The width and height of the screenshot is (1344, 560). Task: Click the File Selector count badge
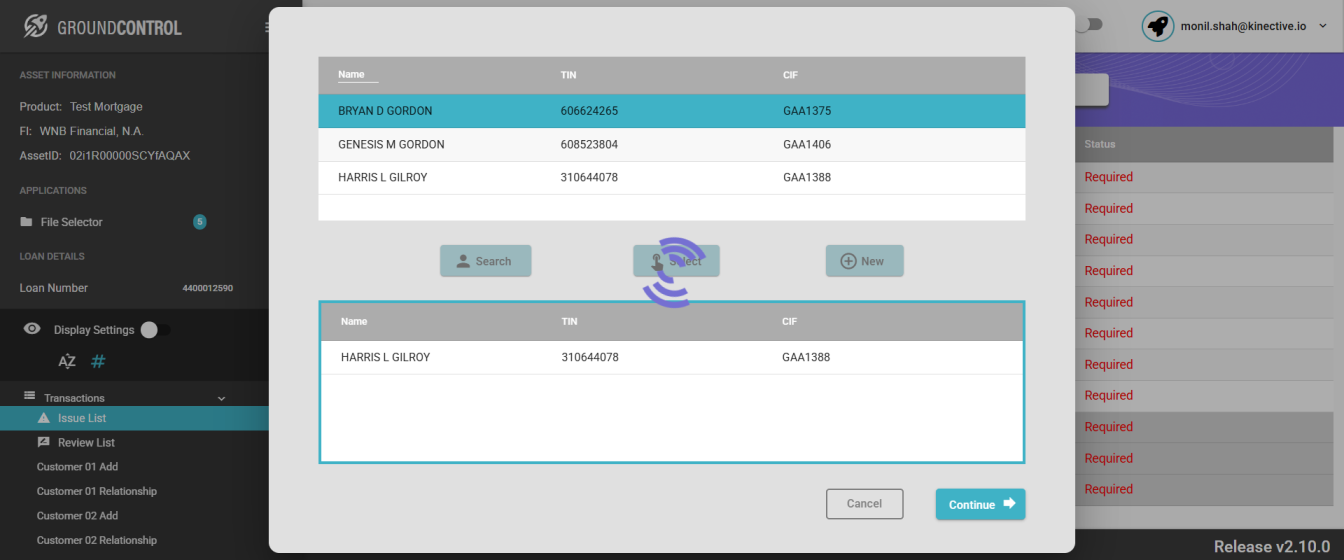pyautogui.click(x=200, y=222)
